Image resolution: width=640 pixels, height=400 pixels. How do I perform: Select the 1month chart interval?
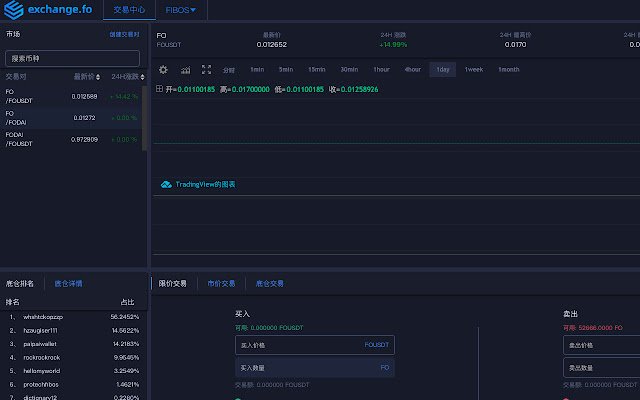tap(509, 69)
